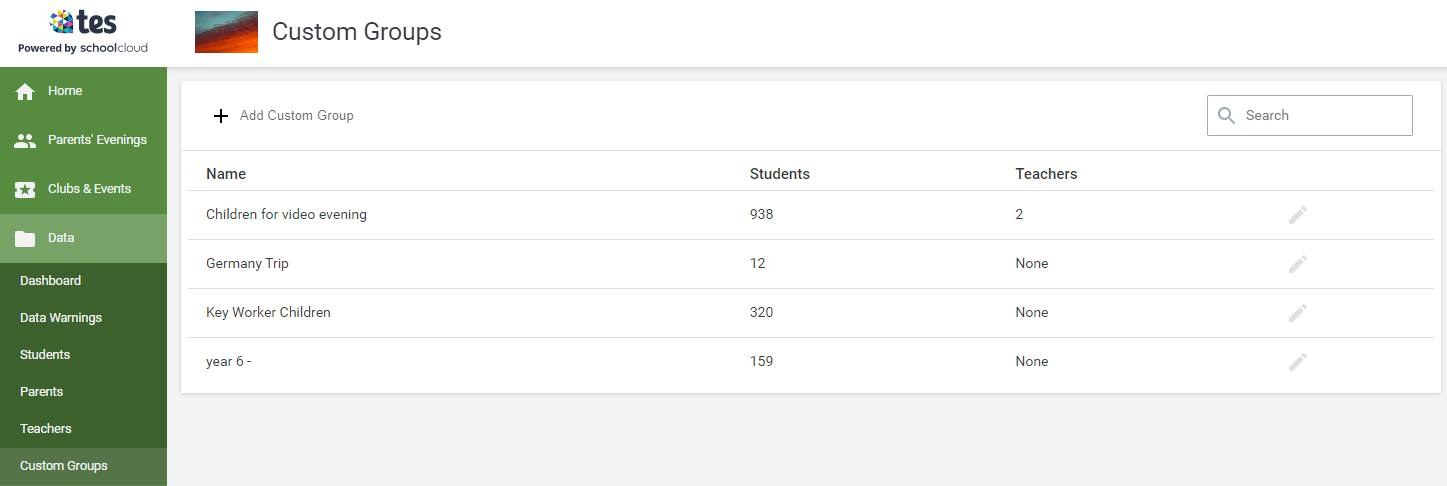This screenshot has width=1447, height=486.
Task: Go to the Students data page
Action: pyautogui.click(x=45, y=355)
